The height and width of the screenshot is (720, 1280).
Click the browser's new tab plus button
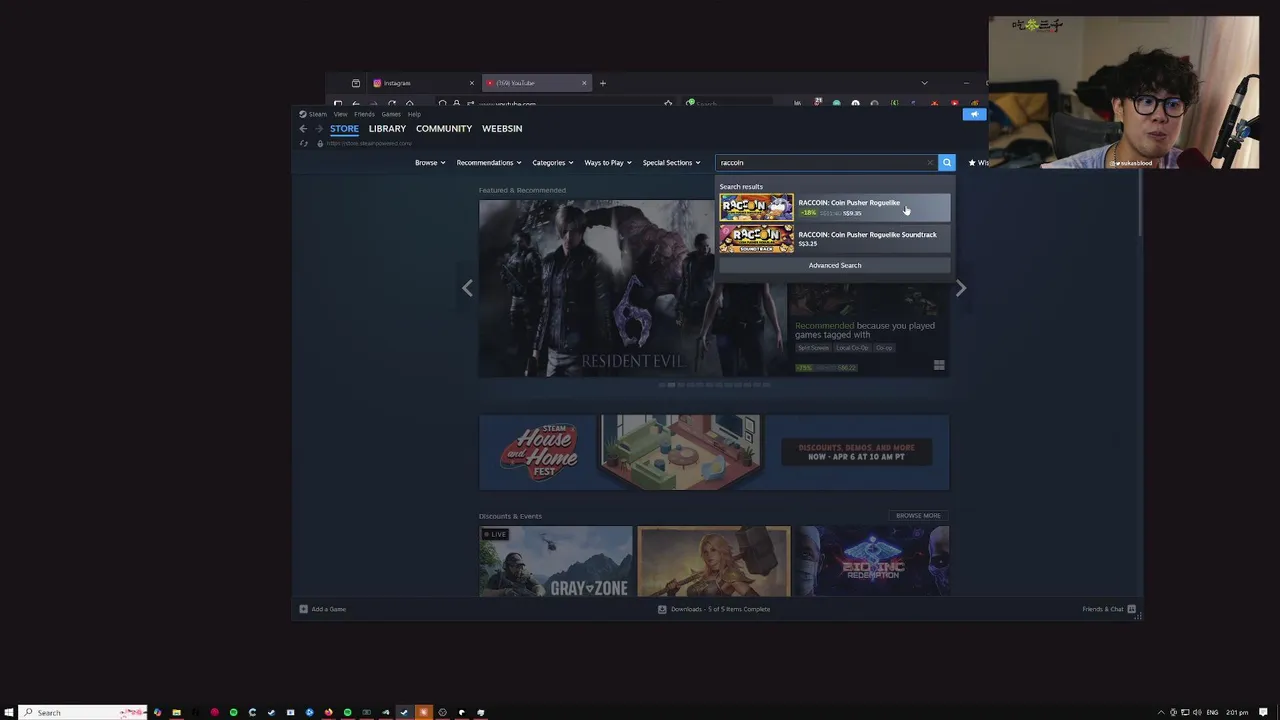coord(602,83)
